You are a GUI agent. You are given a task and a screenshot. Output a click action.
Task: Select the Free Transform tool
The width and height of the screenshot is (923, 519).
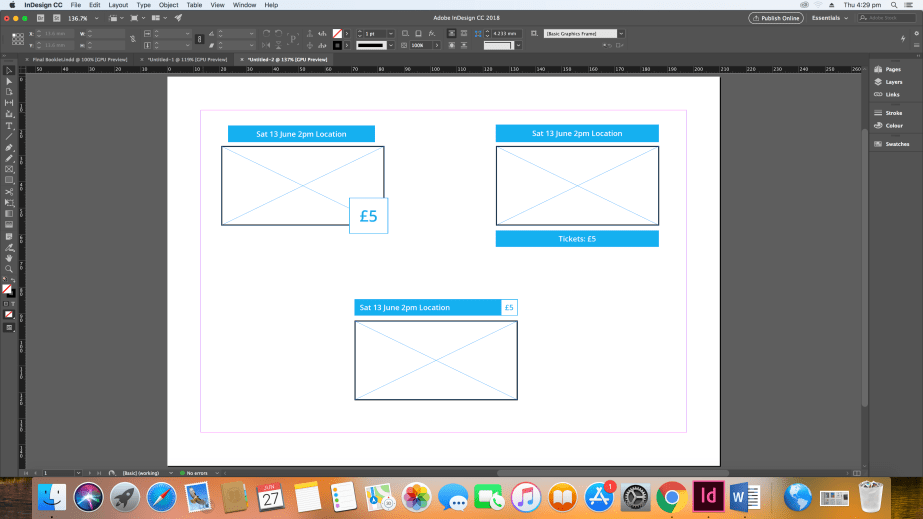[9, 203]
